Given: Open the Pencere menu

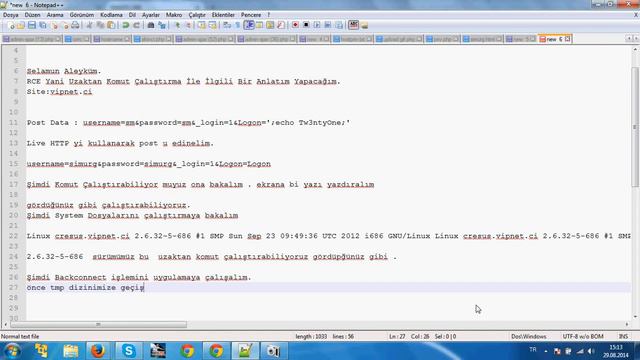Looking at the screenshot, I should (x=251, y=15).
